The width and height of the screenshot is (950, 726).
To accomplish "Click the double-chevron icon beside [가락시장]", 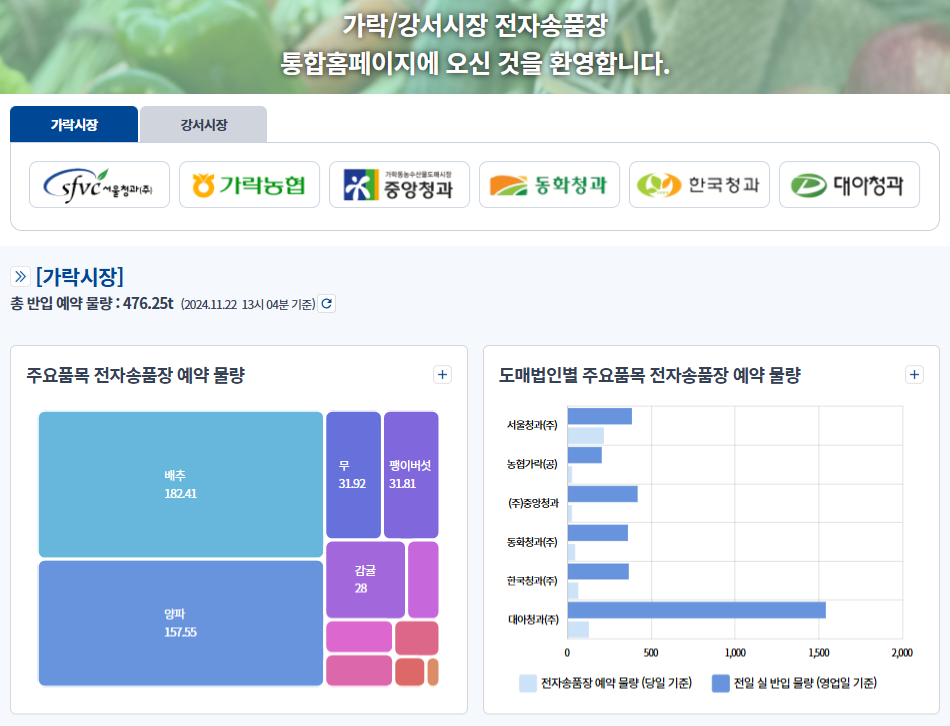I will tap(20, 277).
